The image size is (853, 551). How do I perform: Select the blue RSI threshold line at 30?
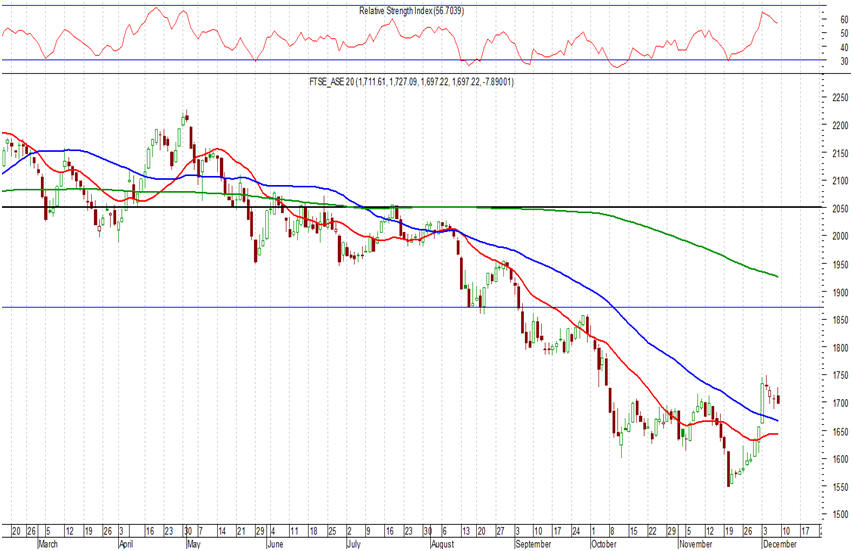tap(400, 60)
